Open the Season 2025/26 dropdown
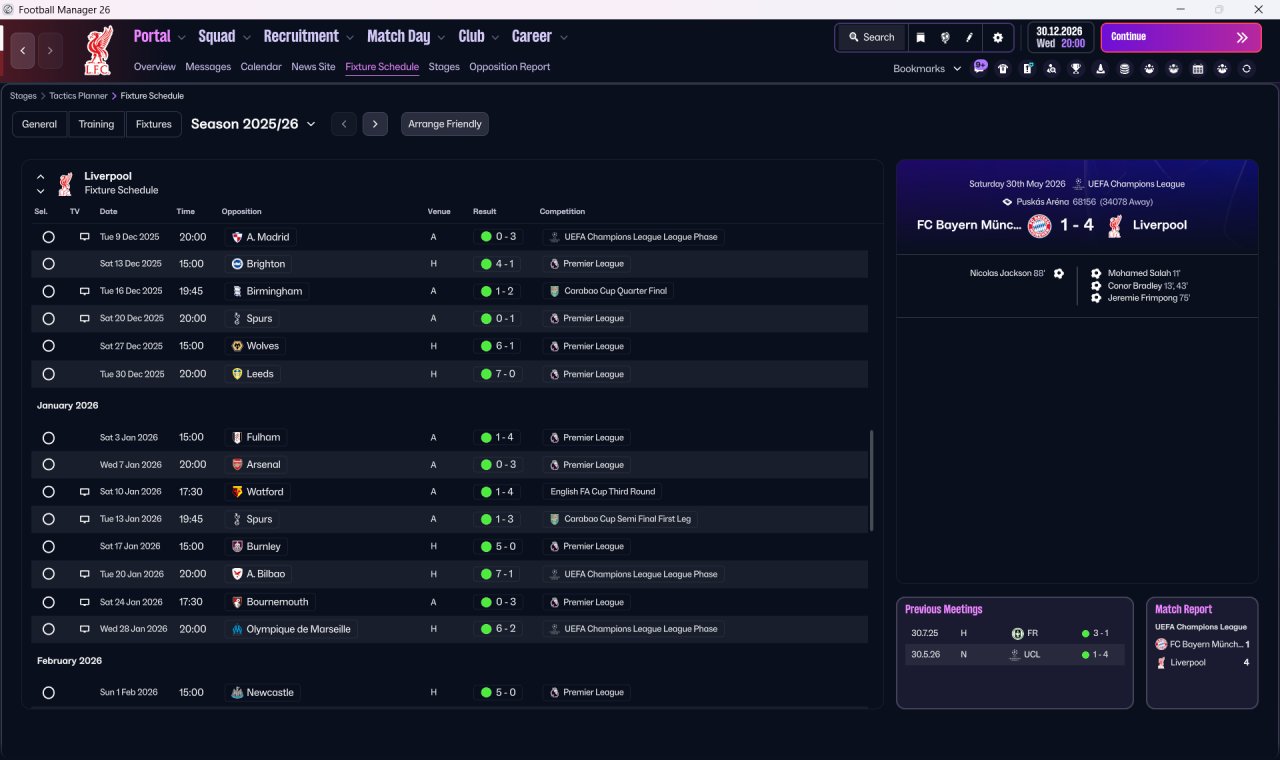This screenshot has width=1280, height=760. pyautogui.click(x=253, y=124)
